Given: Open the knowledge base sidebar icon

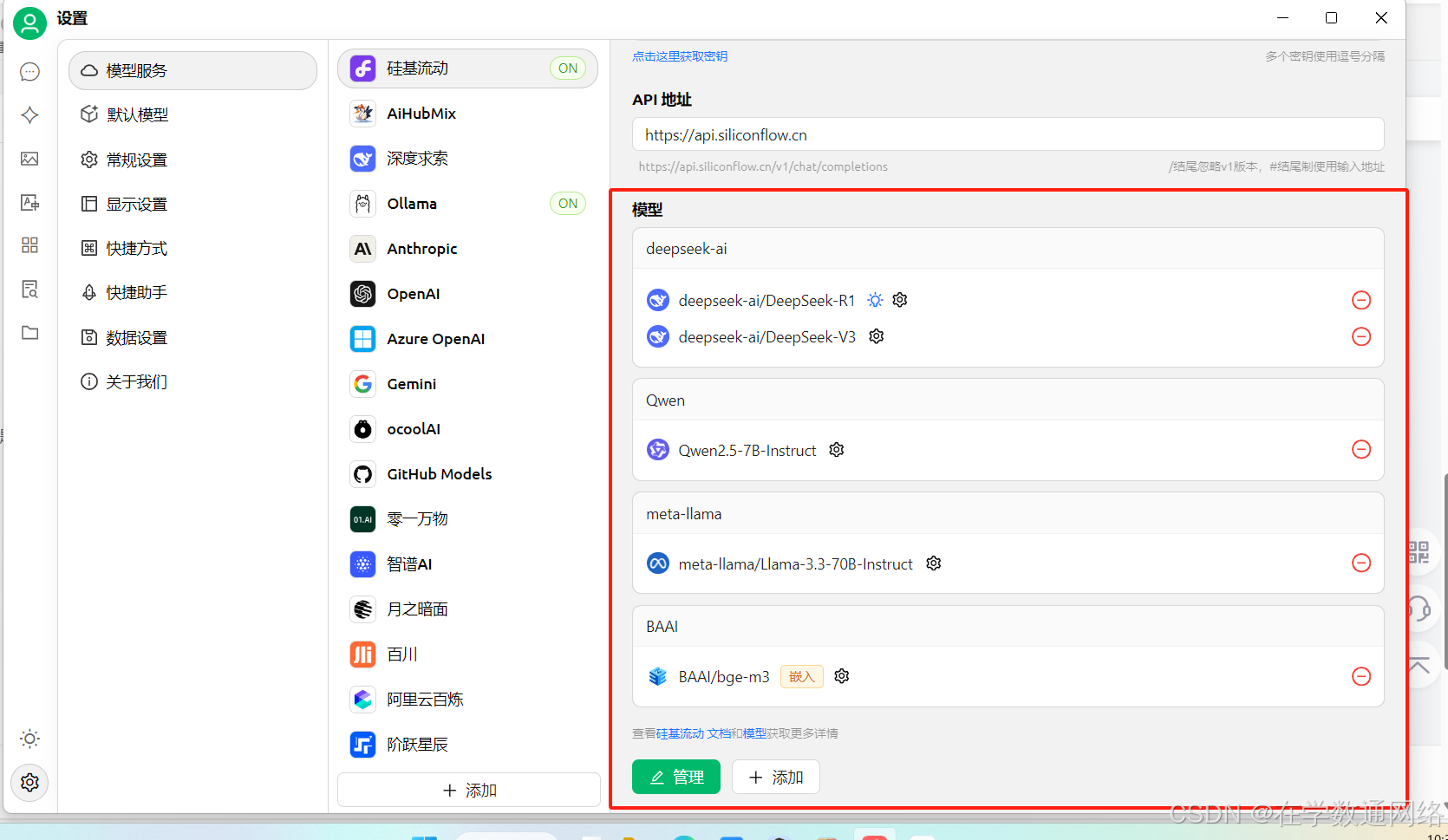Looking at the screenshot, I should tap(29, 289).
